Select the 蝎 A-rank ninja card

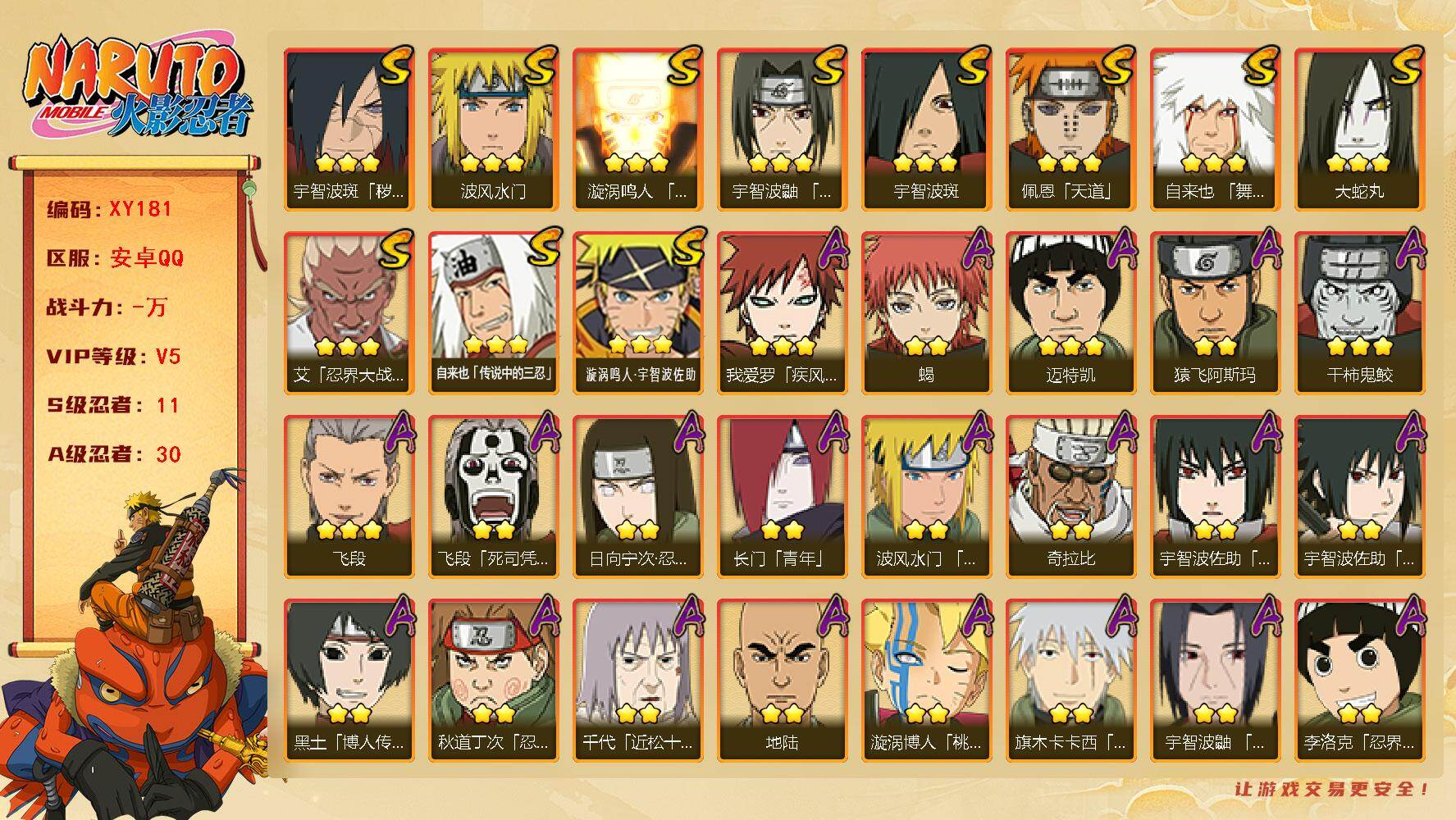point(926,313)
